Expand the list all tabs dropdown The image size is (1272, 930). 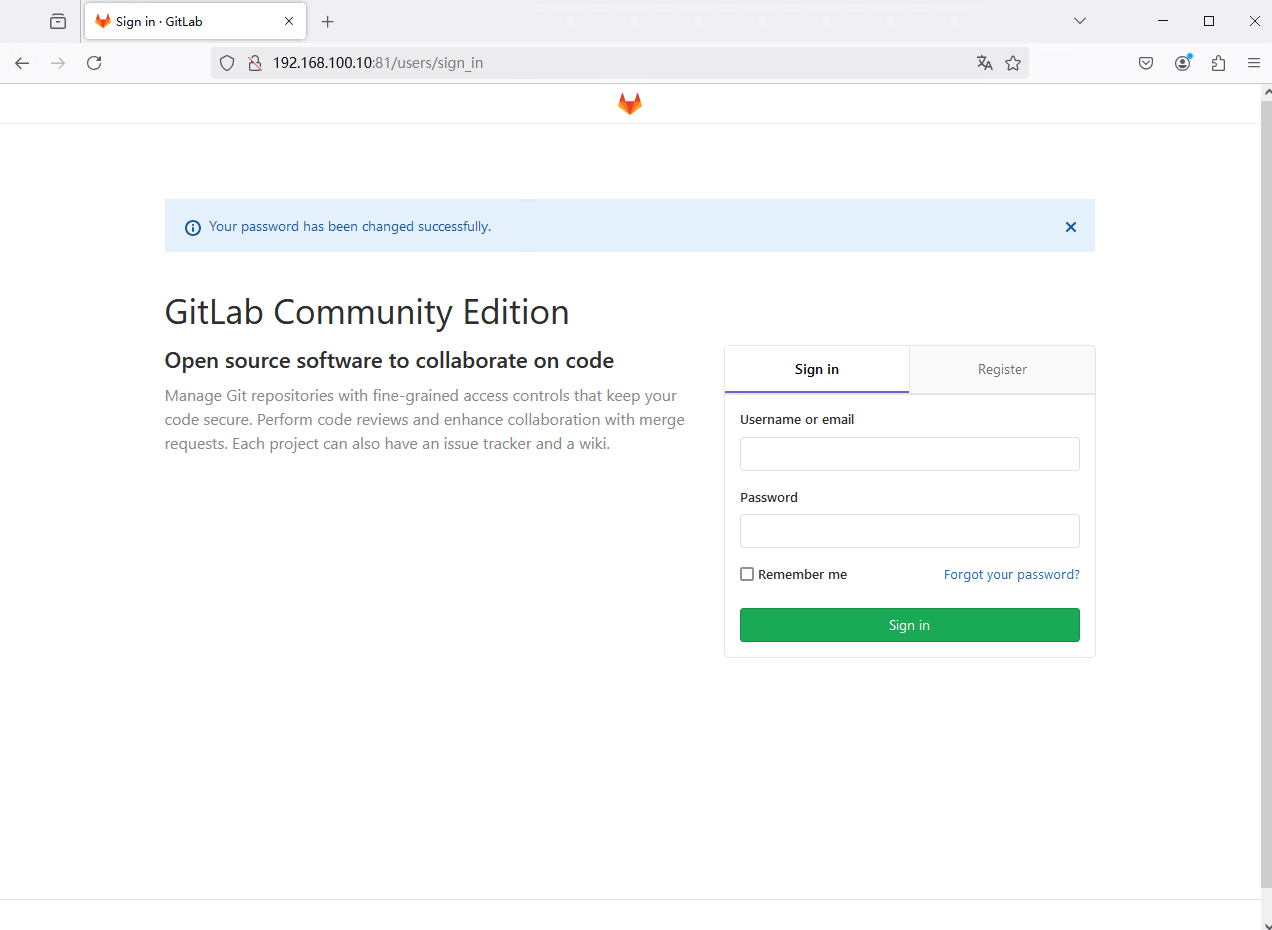coord(1080,21)
